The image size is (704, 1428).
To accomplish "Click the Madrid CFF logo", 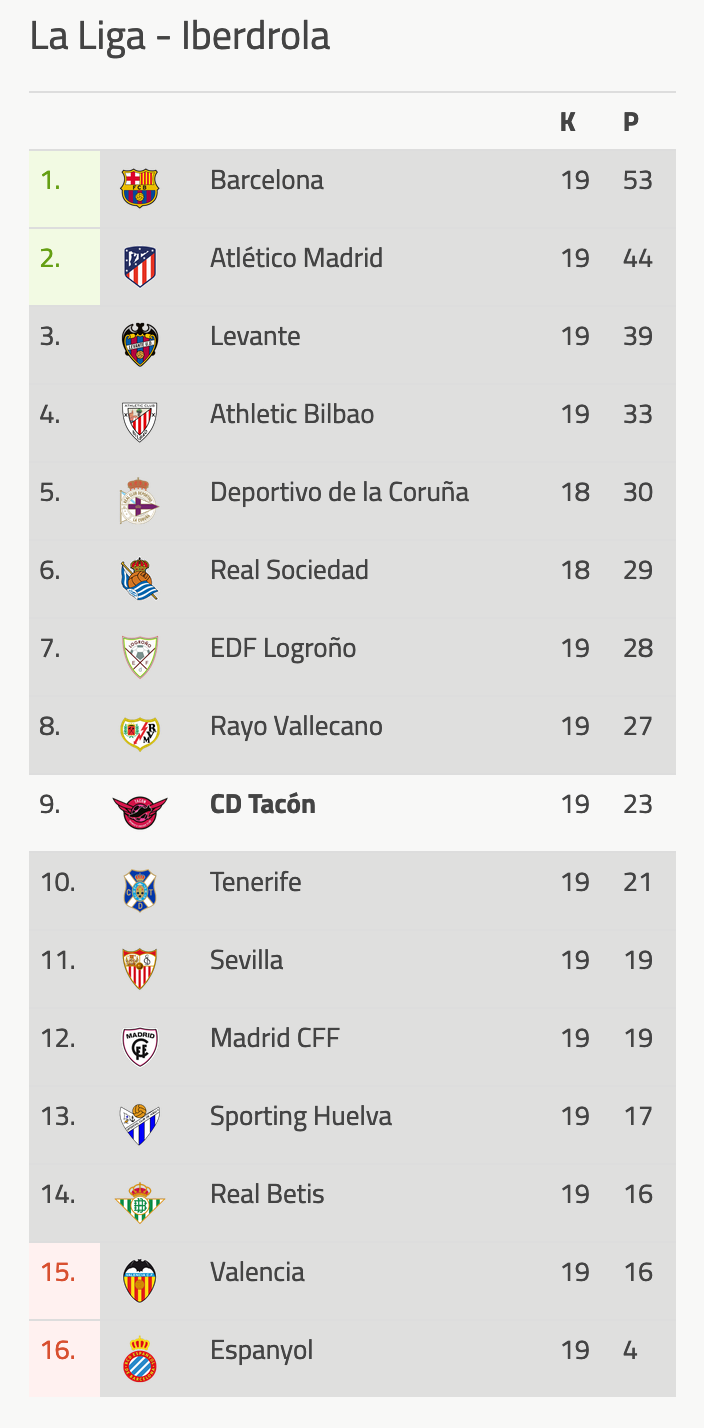I will [139, 1046].
